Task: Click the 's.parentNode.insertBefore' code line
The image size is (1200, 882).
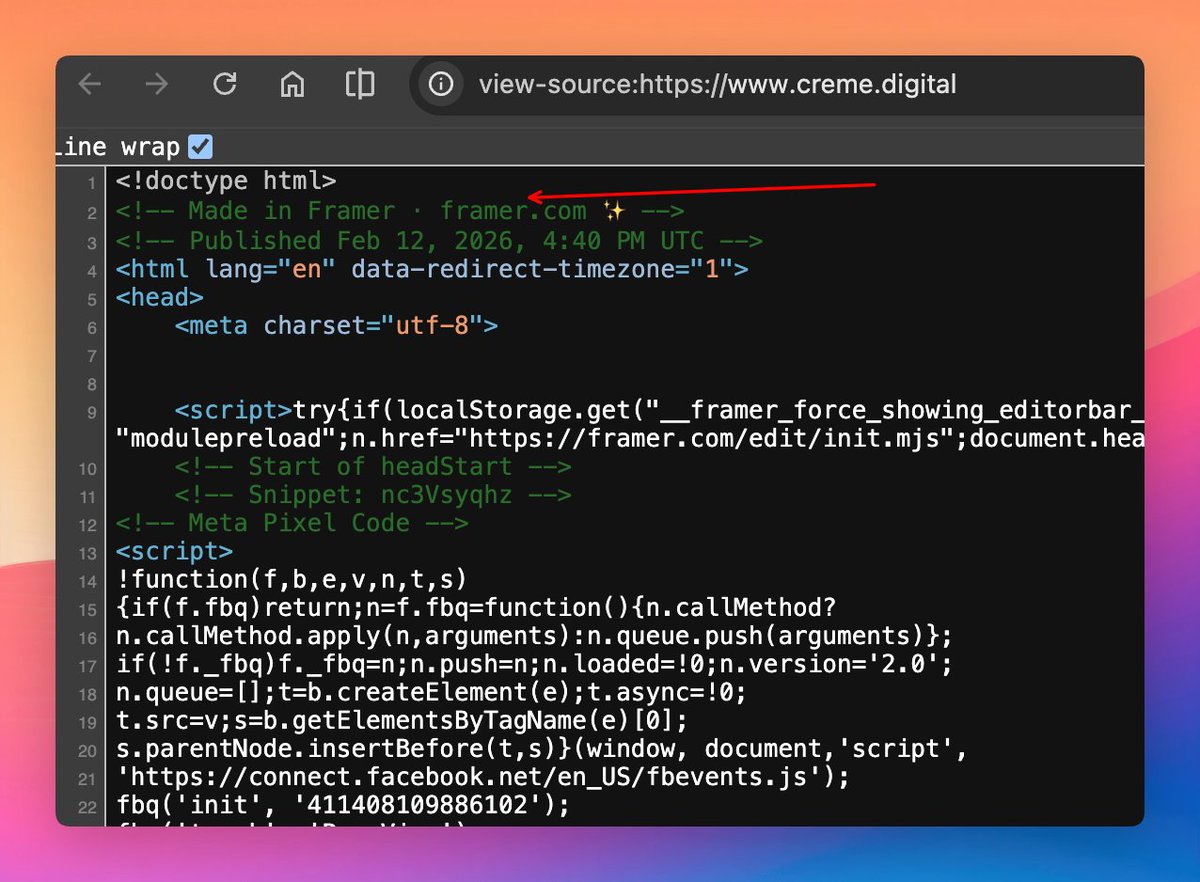Action: click(x=542, y=749)
